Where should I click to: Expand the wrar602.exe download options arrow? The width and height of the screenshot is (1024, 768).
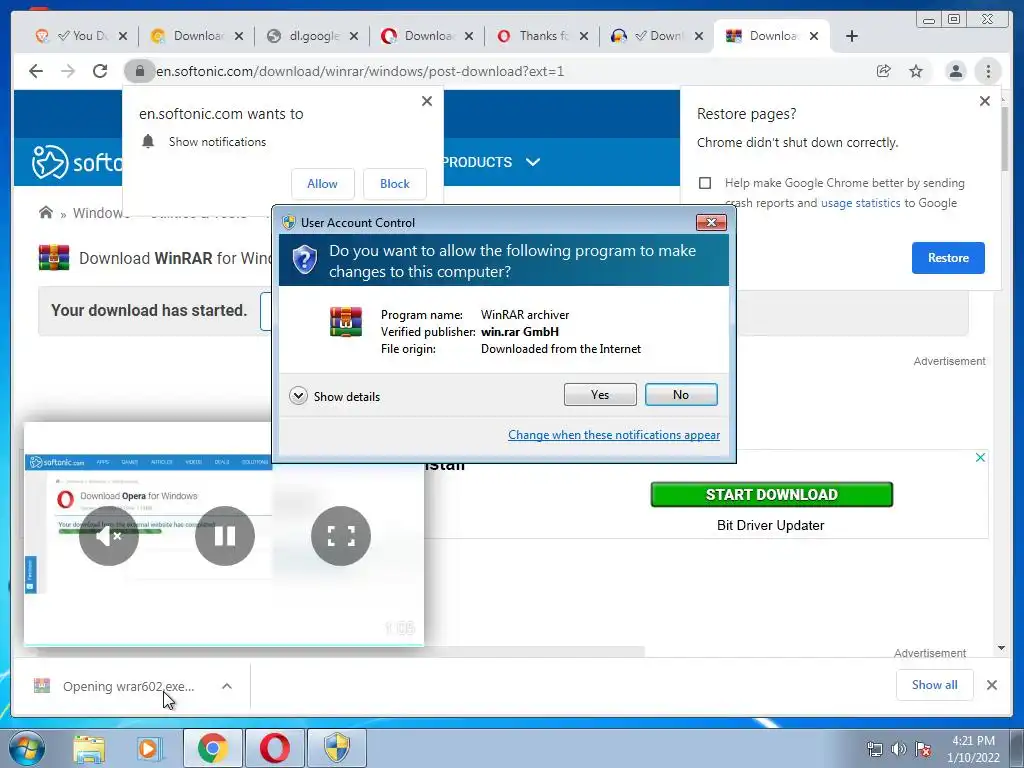pyautogui.click(x=227, y=686)
